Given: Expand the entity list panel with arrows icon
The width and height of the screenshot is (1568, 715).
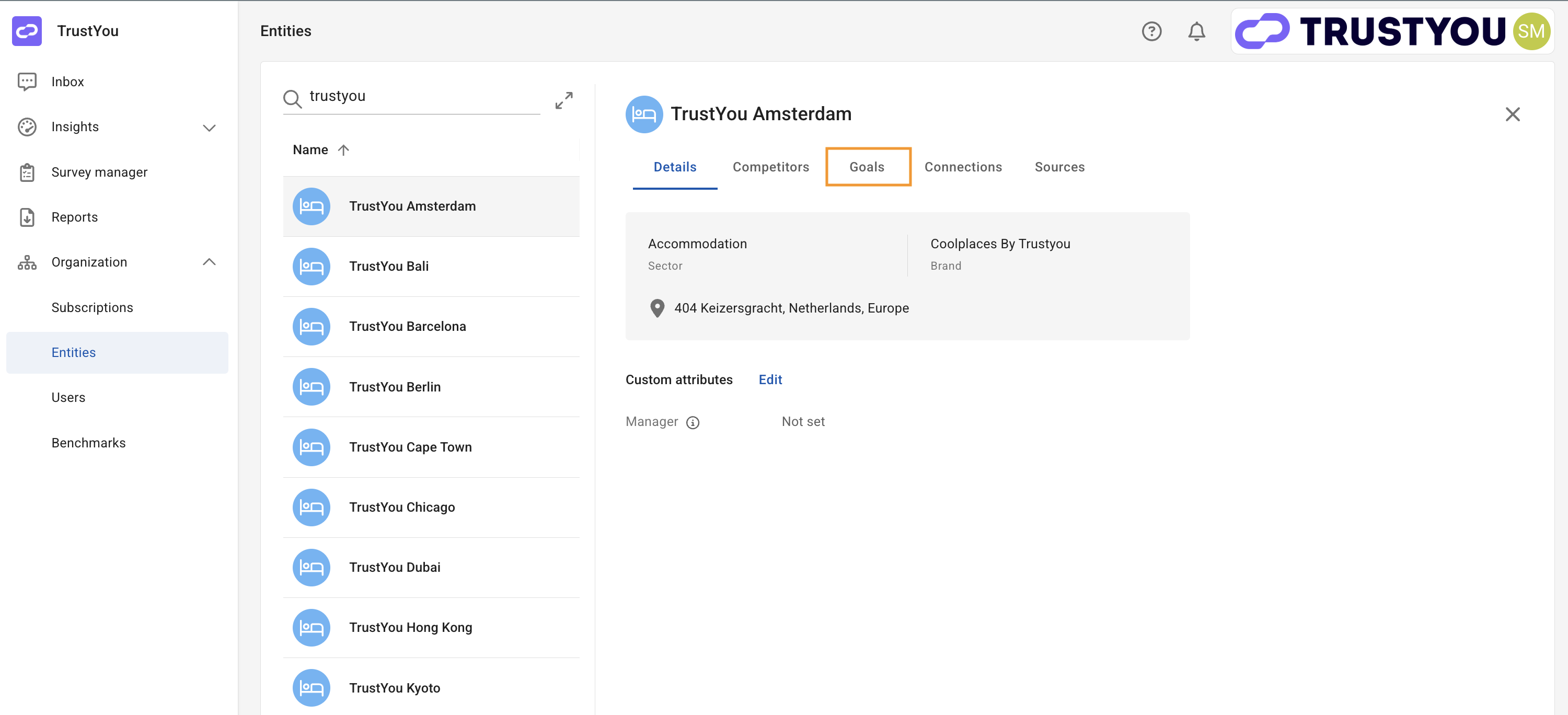Looking at the screenshot, I should tap(563, 100).
